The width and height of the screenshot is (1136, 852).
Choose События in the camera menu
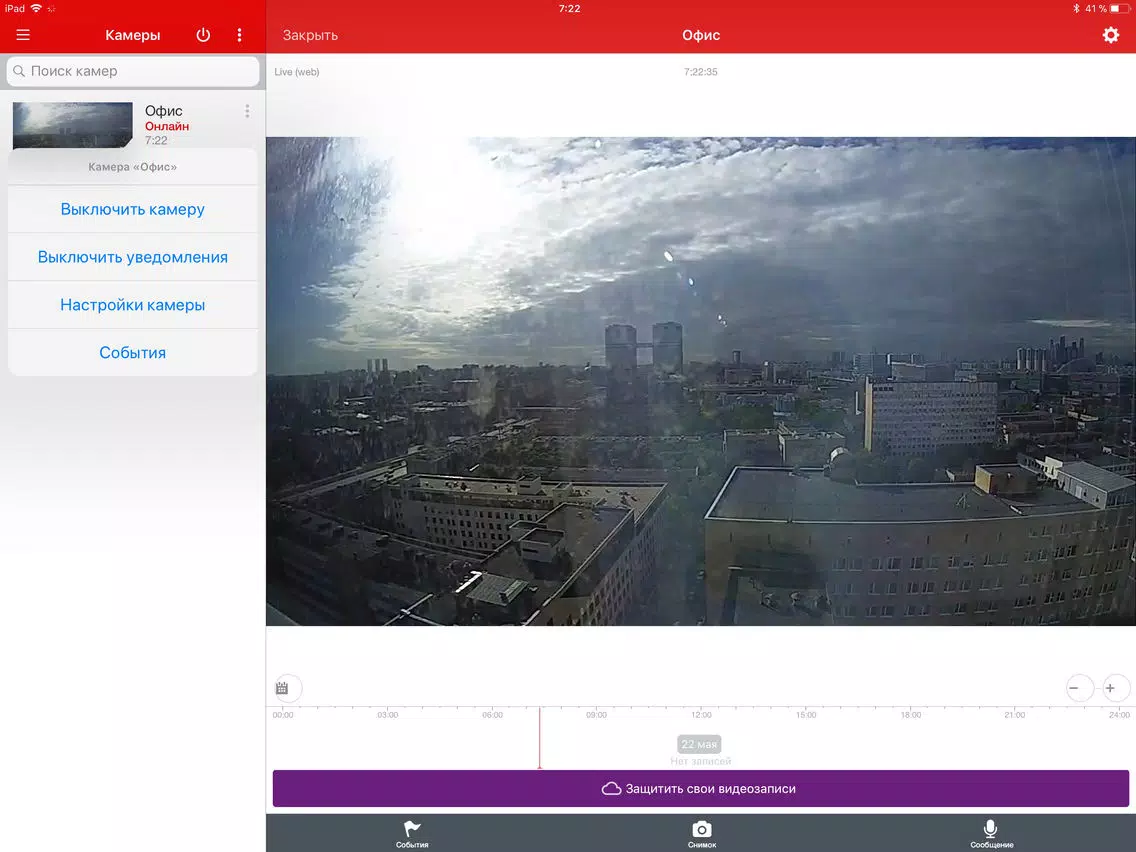pos(133,353)
